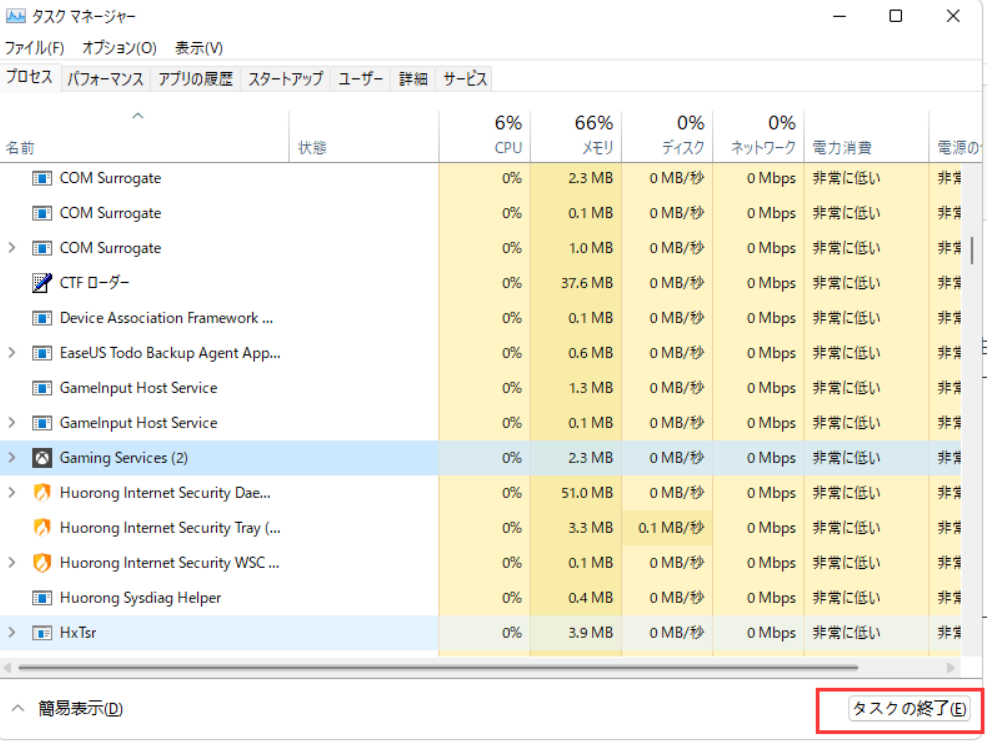Screen dimensions: 987x747
Task: Open the オプション(O) menu
Action: point(119,48)
